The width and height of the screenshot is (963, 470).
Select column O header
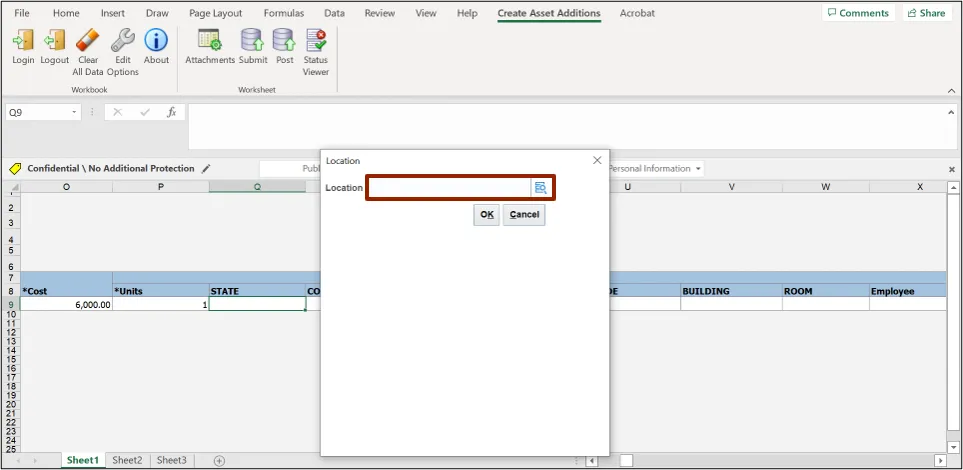66,187
